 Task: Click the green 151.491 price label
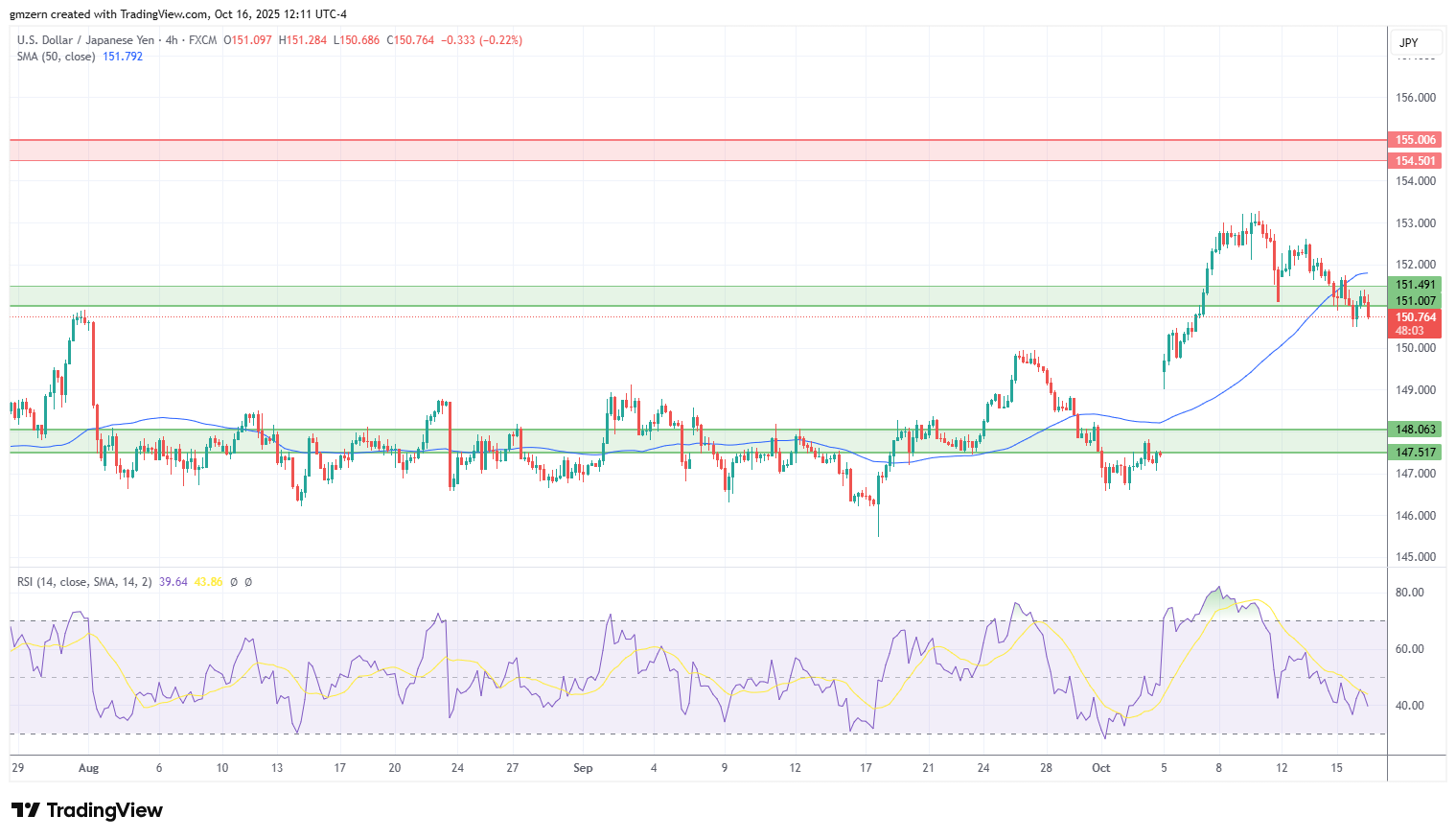(1415, 285)
